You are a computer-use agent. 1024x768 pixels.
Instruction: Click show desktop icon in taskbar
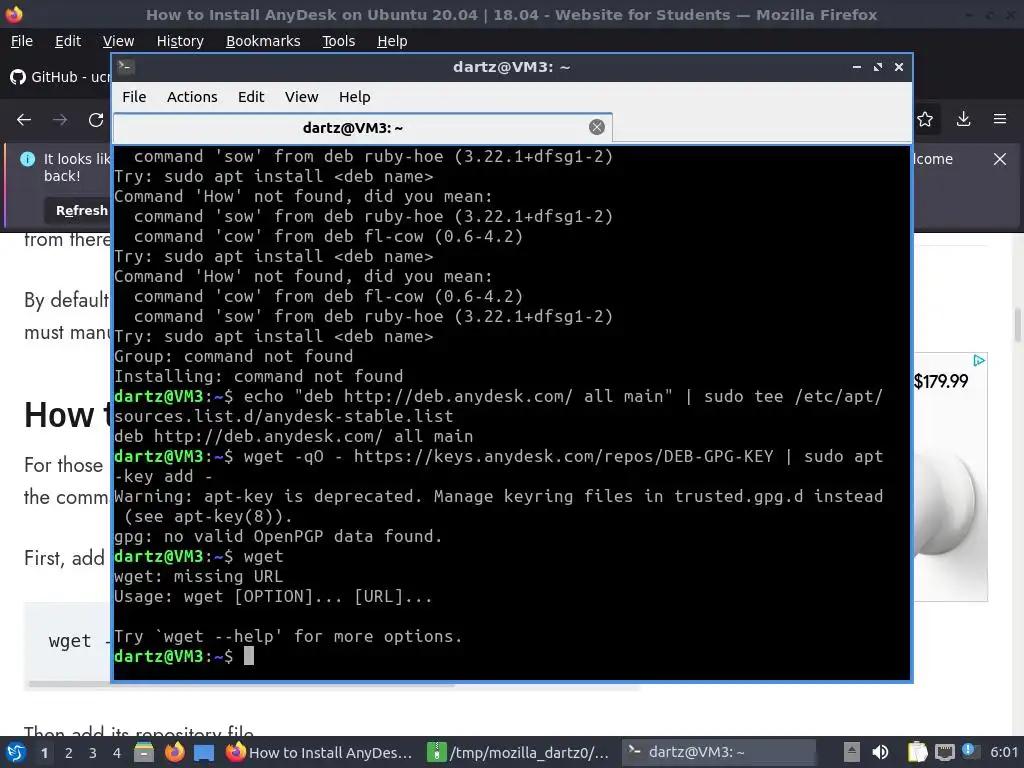coord(204,753)
